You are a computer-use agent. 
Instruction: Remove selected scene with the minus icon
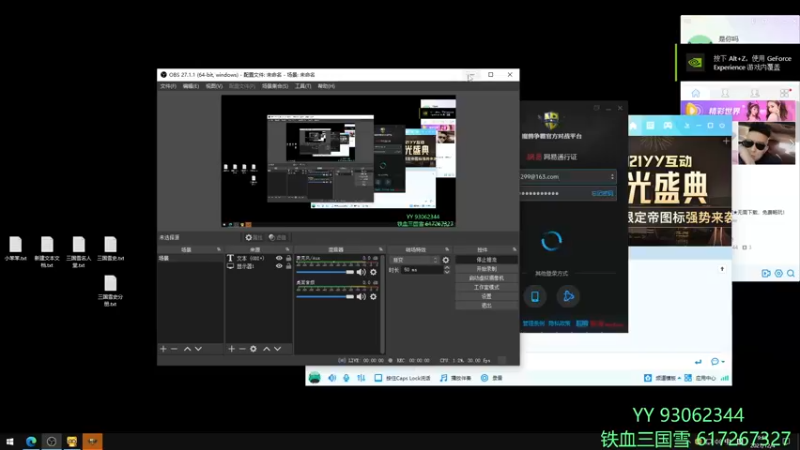(x=174, y=349)
